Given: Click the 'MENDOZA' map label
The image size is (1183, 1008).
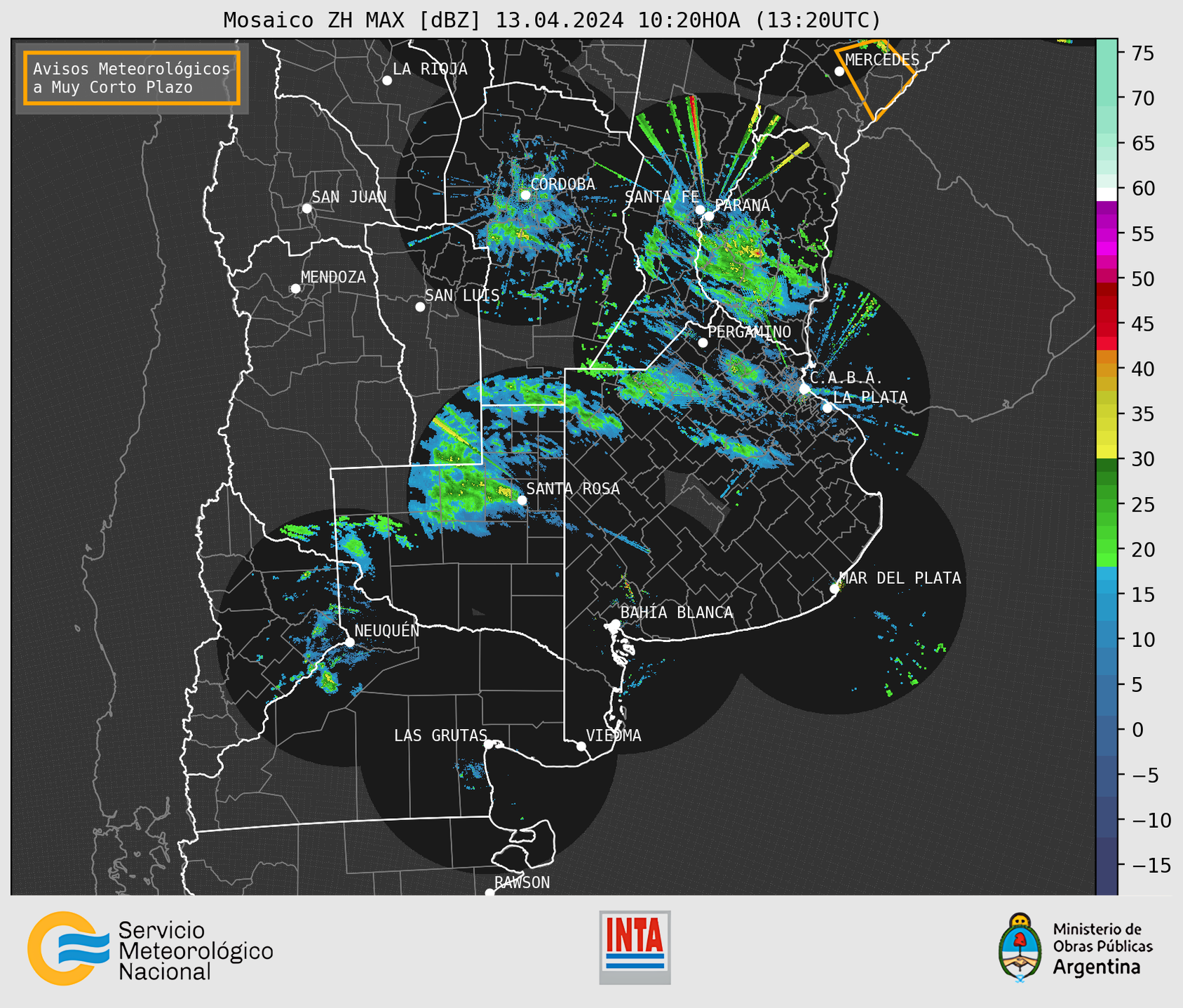Looking at the screenshot, I should click(x=333, y=278).
